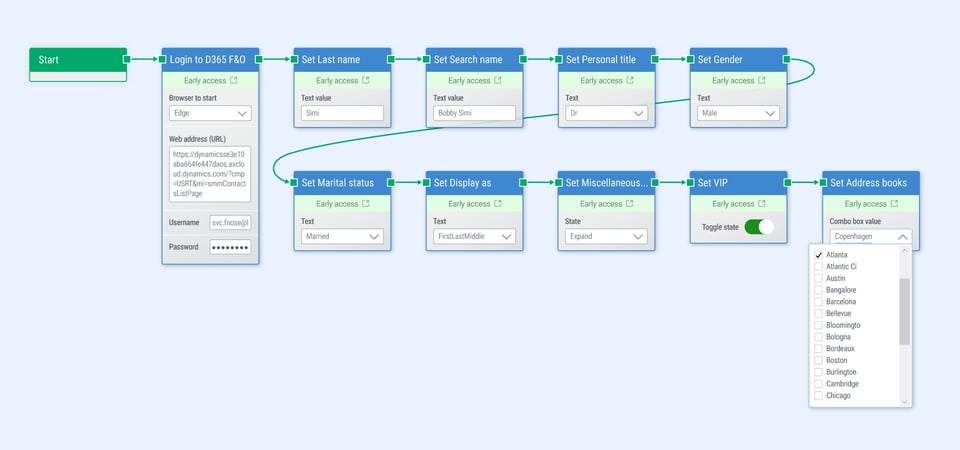Open the State Expand dropdown

point(606,236)
